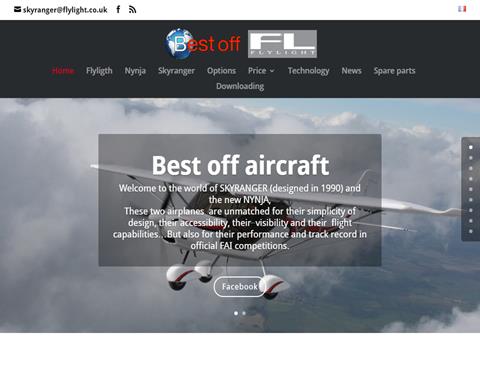Open the RSS feed icon
Screen dimensions: 480x384
click(132, 10)
